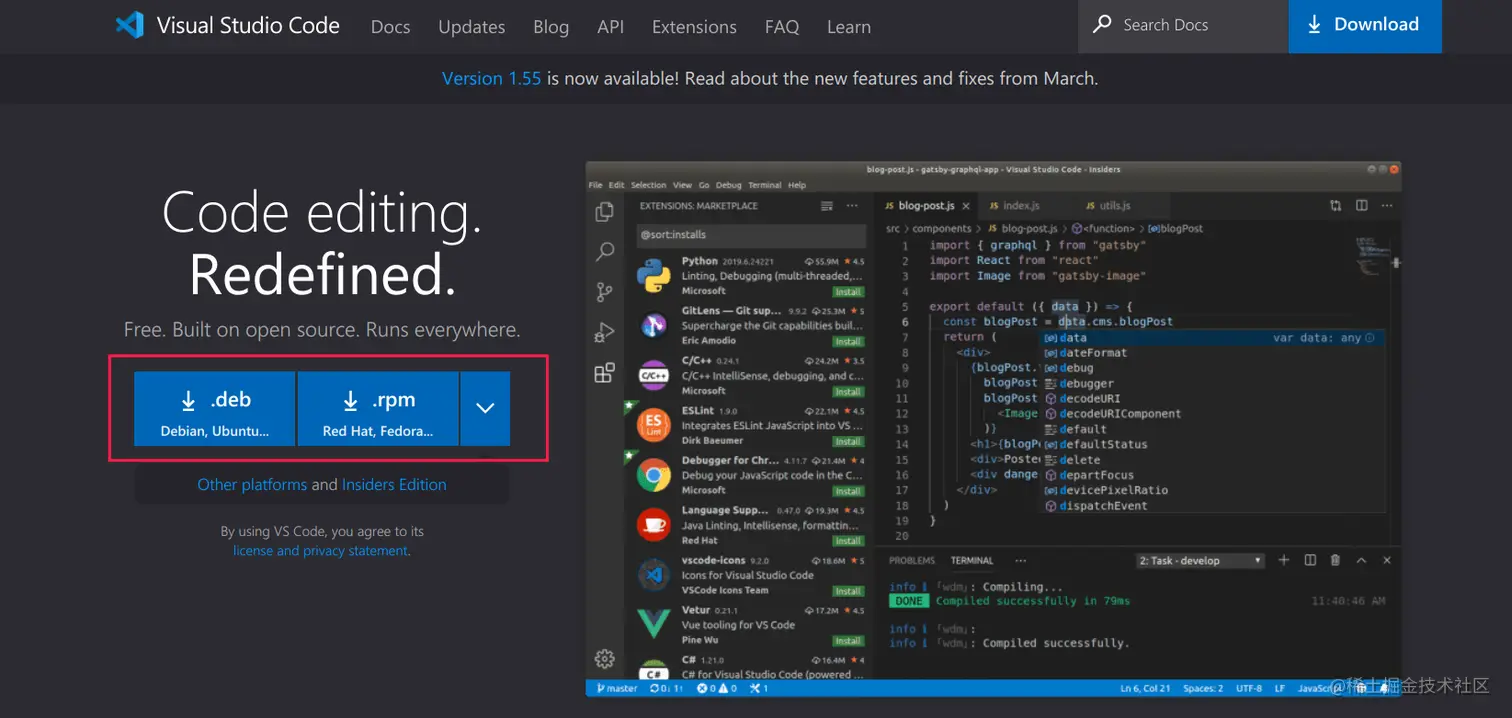1512x718 pixels.
Task: Click the blue Download button
Action: click(x=1365, y=26)
